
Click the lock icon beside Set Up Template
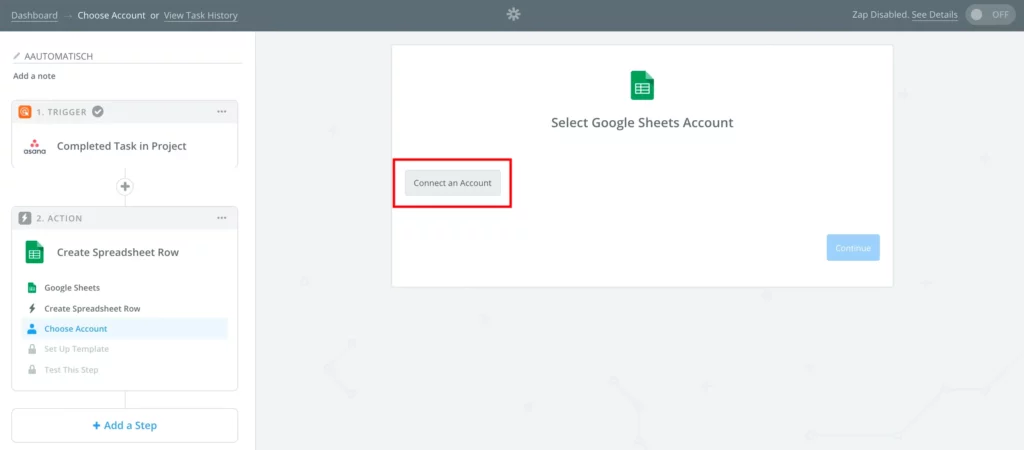[31, 349]
